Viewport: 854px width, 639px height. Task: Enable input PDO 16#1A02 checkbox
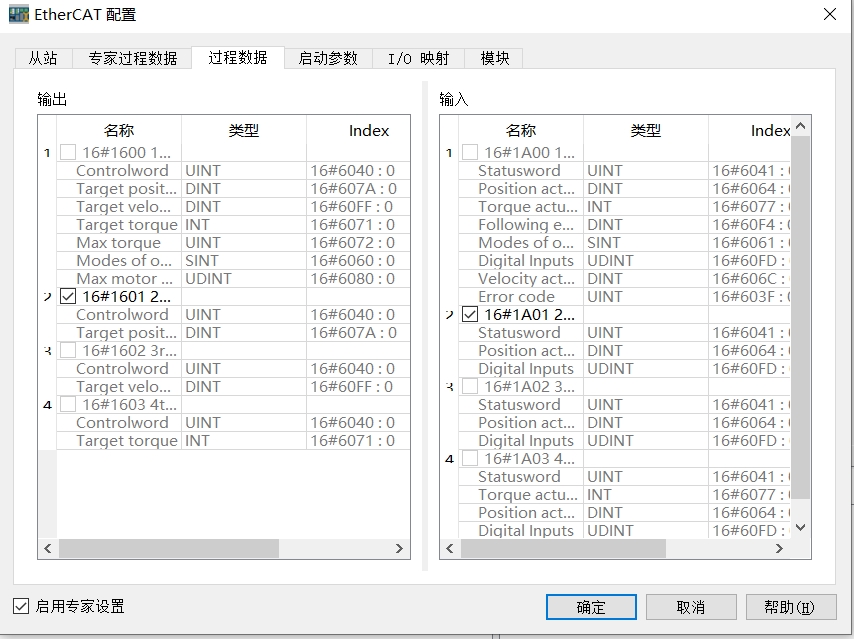(x=470, y=386)
